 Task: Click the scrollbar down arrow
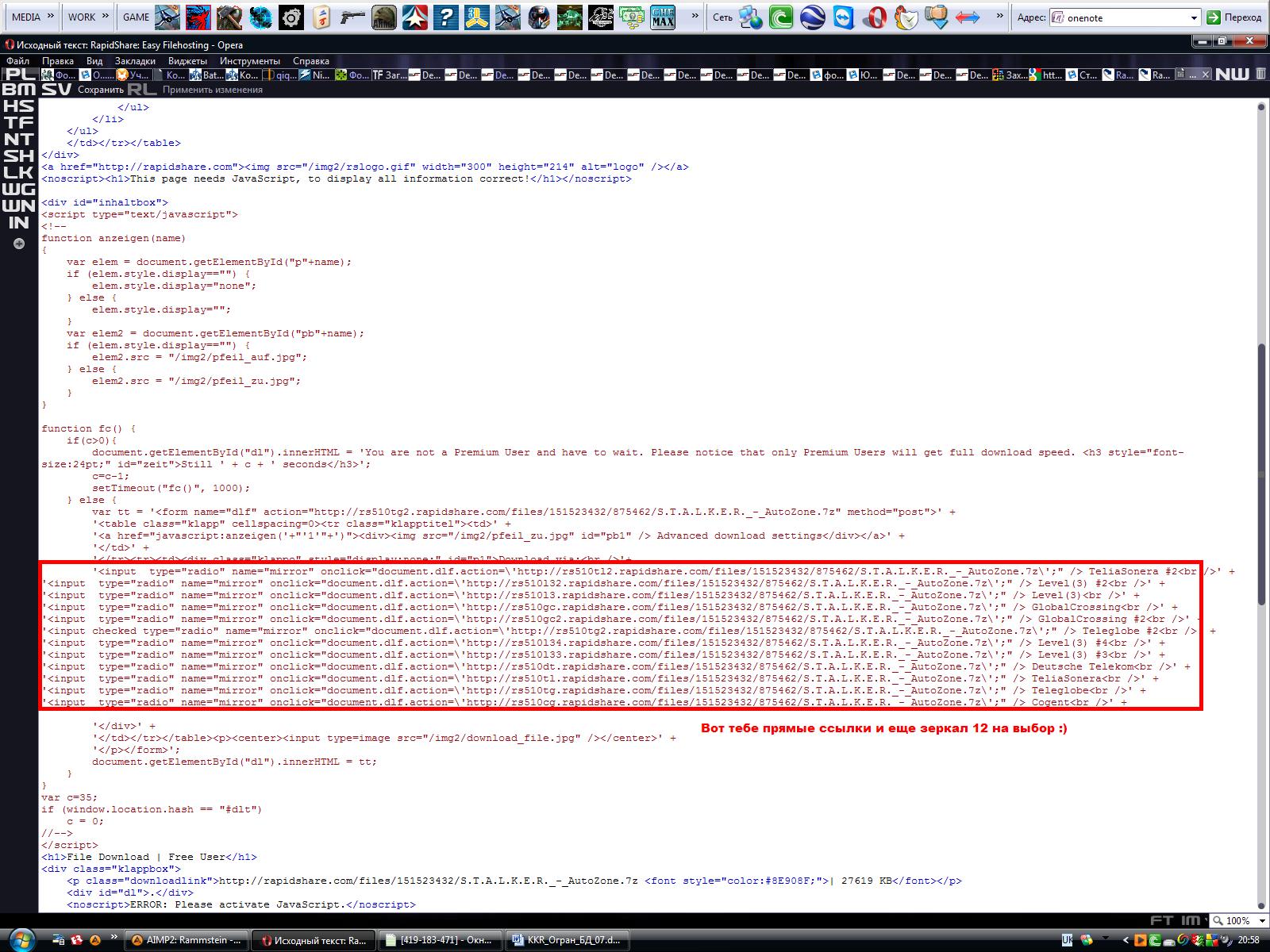pos(1261,905)
